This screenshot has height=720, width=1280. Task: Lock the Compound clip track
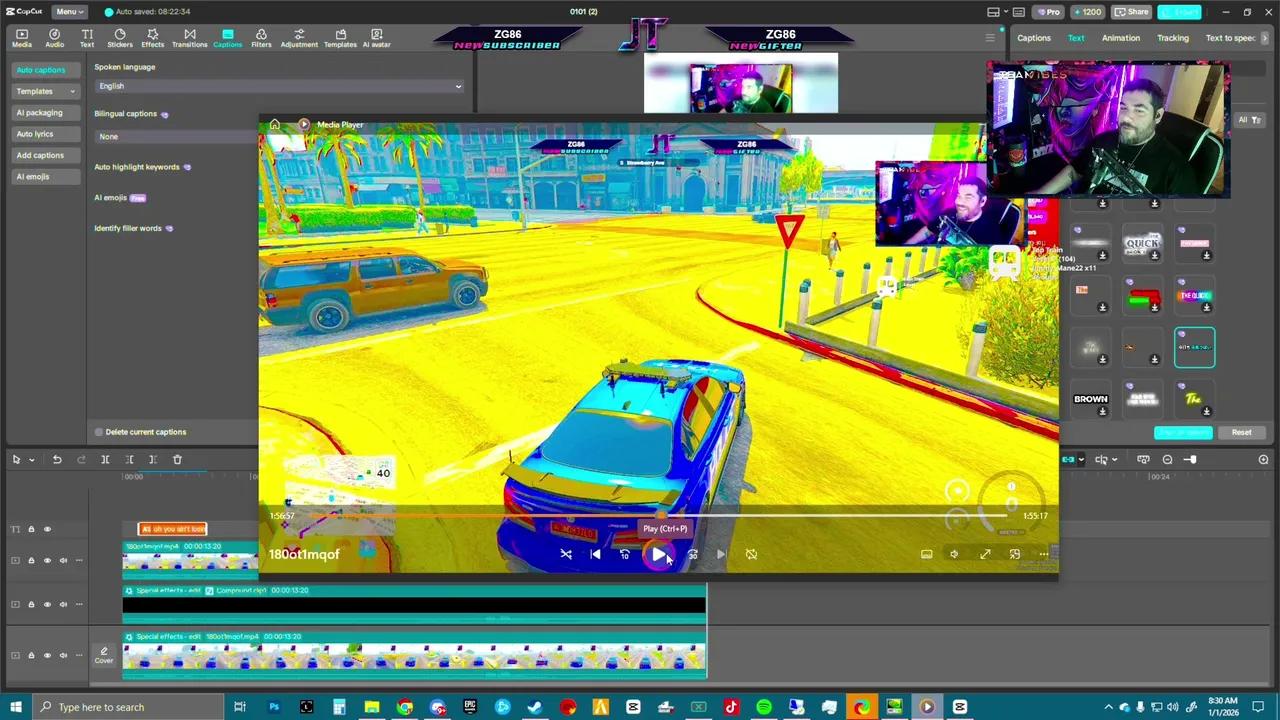click(31, 604)
